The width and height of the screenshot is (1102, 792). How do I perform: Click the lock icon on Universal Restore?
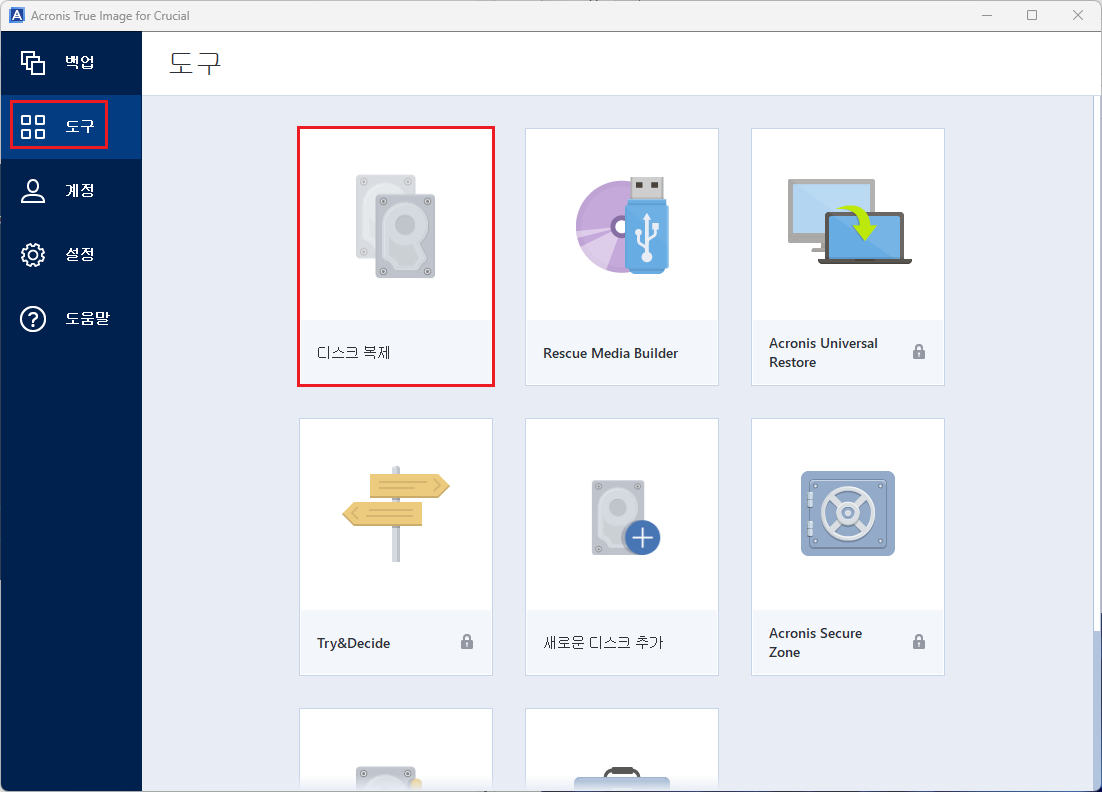click(919, 352)
